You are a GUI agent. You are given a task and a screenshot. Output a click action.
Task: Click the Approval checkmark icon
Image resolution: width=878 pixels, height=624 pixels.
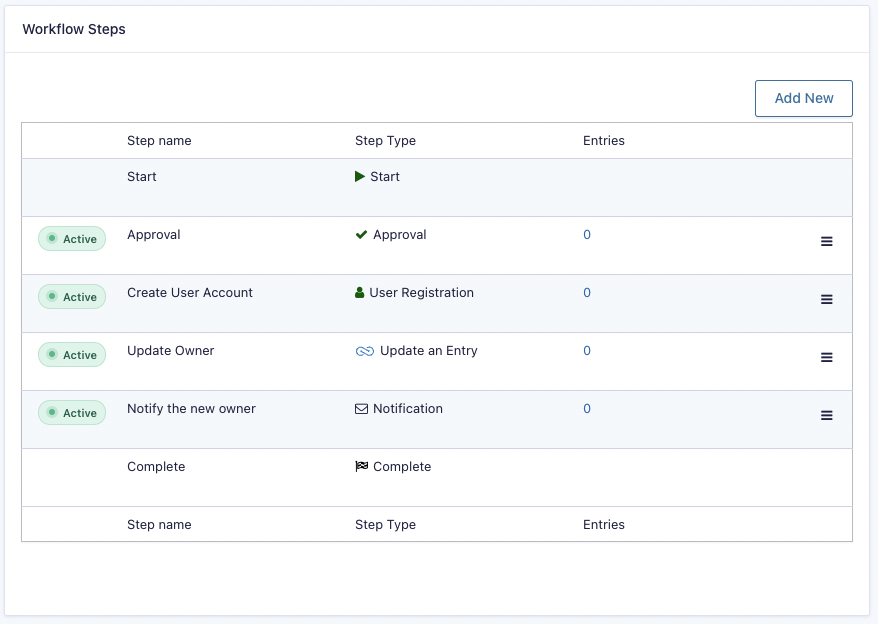click(x=361, y=235)
